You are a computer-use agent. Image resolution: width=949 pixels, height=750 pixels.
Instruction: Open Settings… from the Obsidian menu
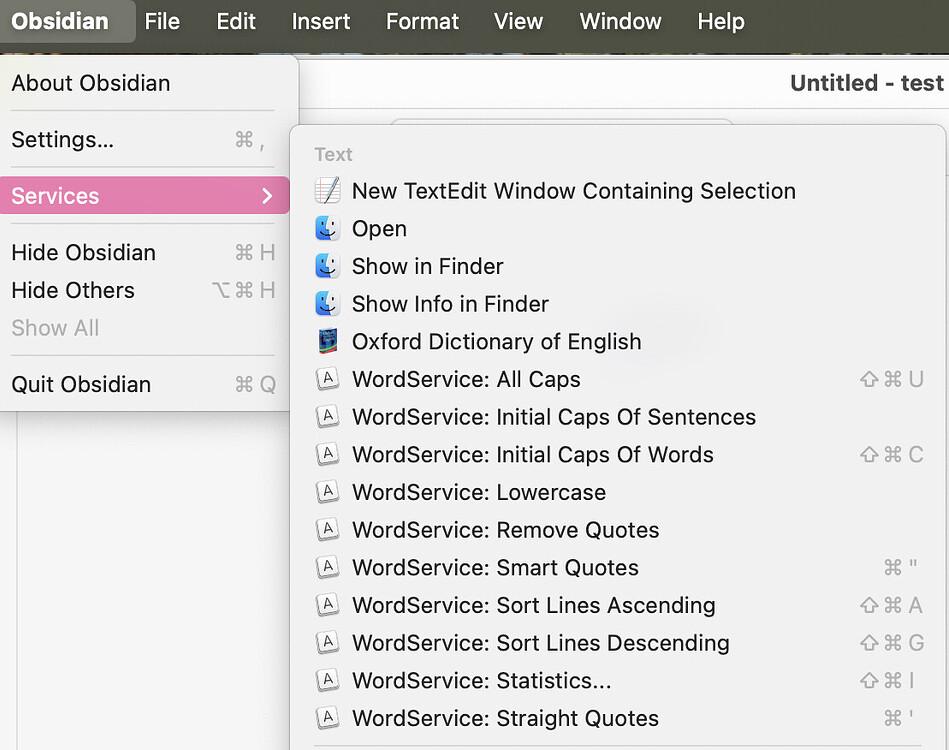[63, 140]
